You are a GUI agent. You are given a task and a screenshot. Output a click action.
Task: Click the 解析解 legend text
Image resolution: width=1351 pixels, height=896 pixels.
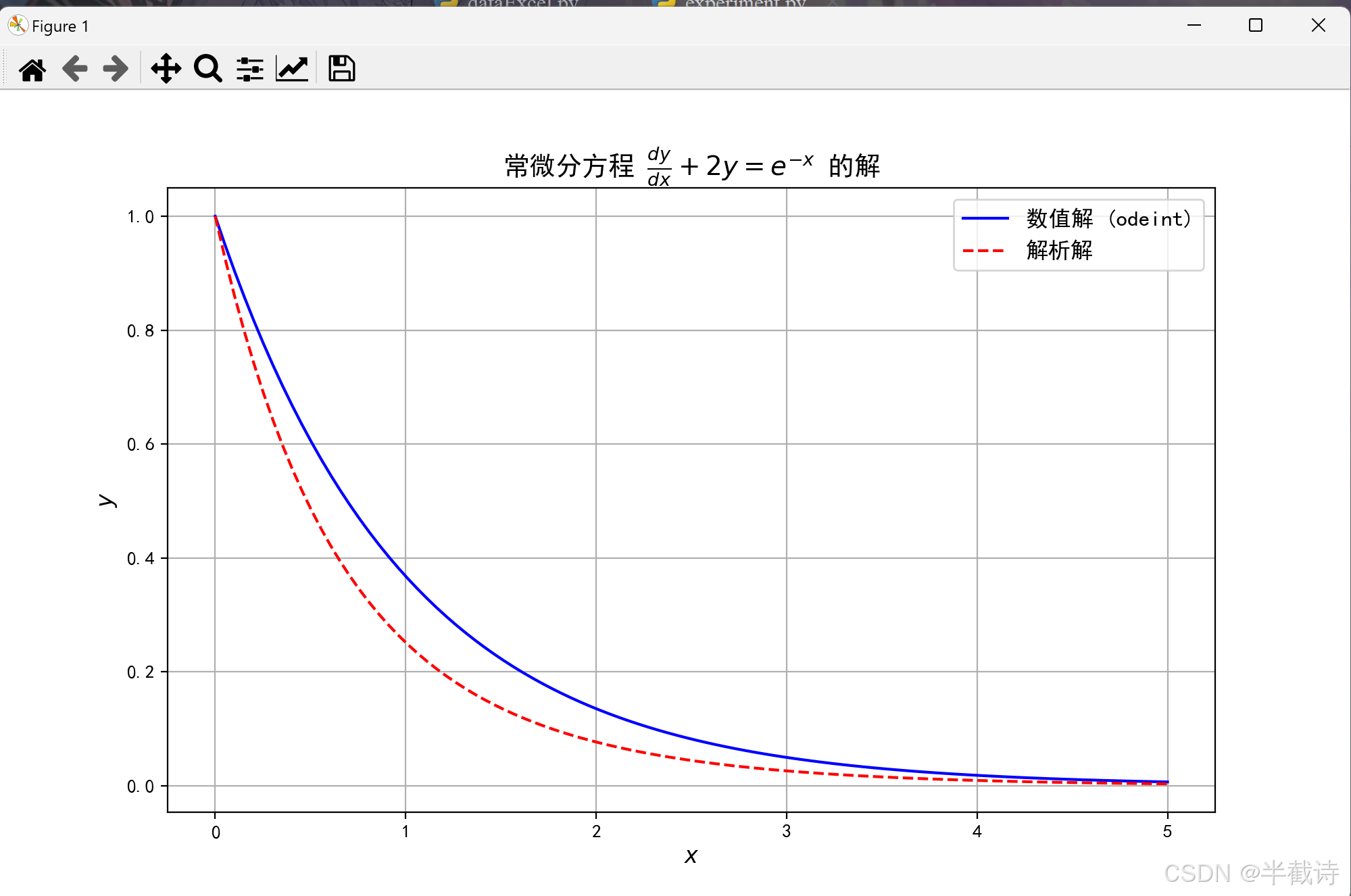point(1059,251)
